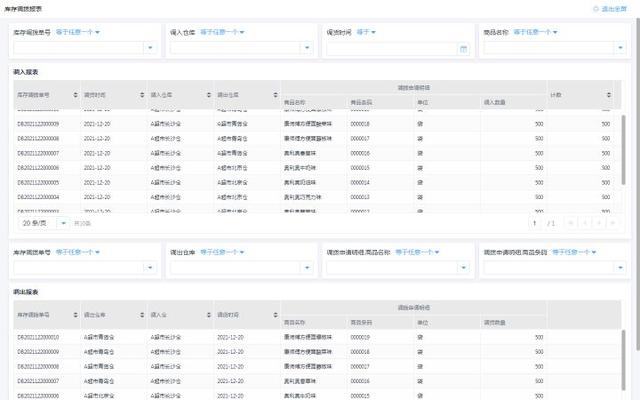Click the 退出全屏 exit fullscreen link

coord(611,9)
